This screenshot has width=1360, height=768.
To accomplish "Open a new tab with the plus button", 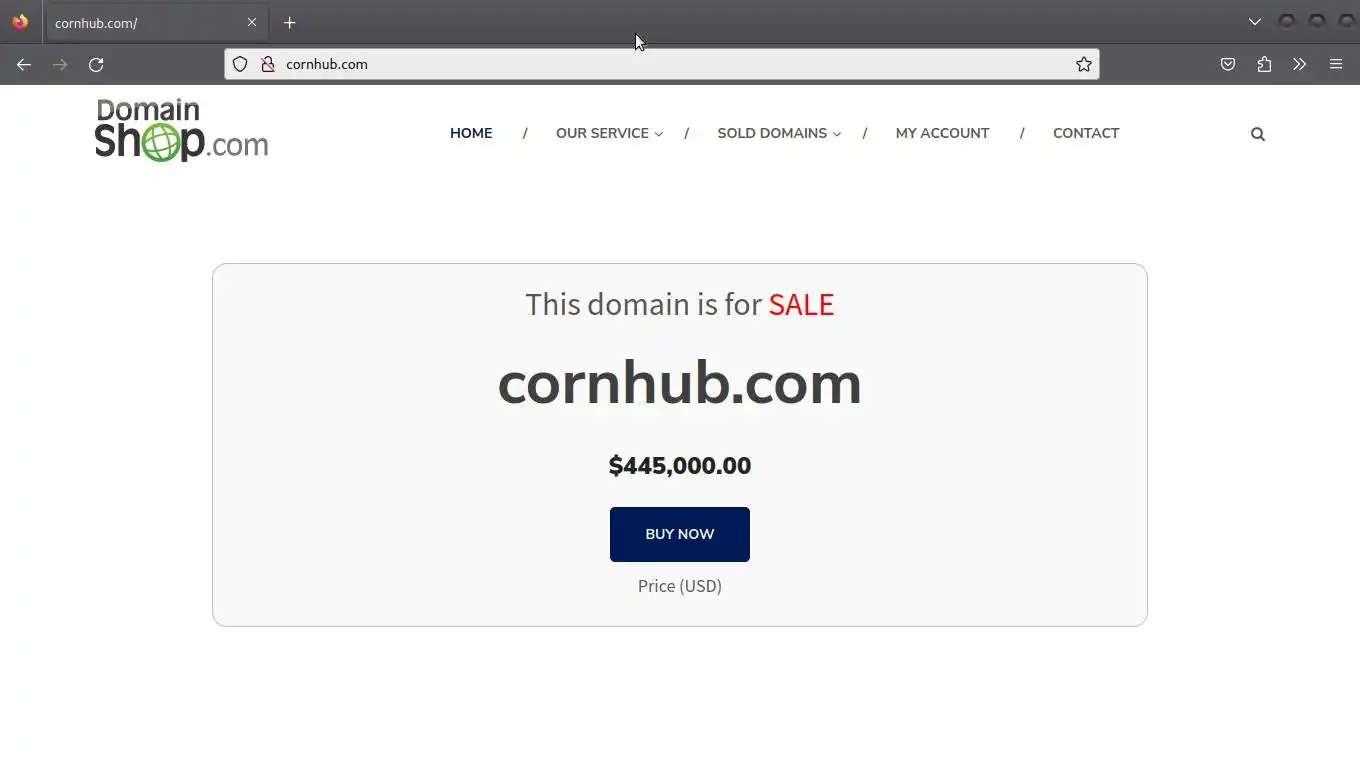I will pyautogui.click(x=289, y=22).
